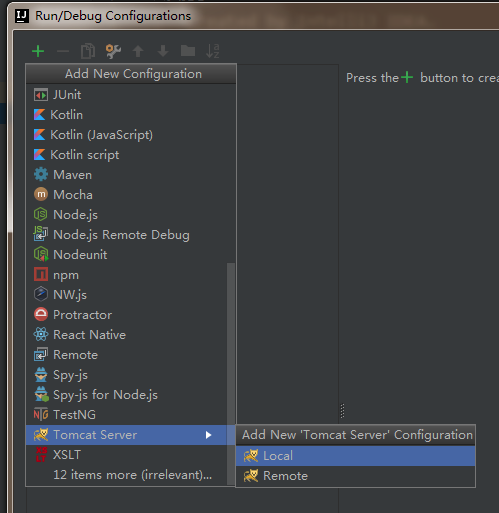The image size is (499, 513).
Task: Select the Remote entry under Tomcat Server submenu
Action: tap(355, 476)
